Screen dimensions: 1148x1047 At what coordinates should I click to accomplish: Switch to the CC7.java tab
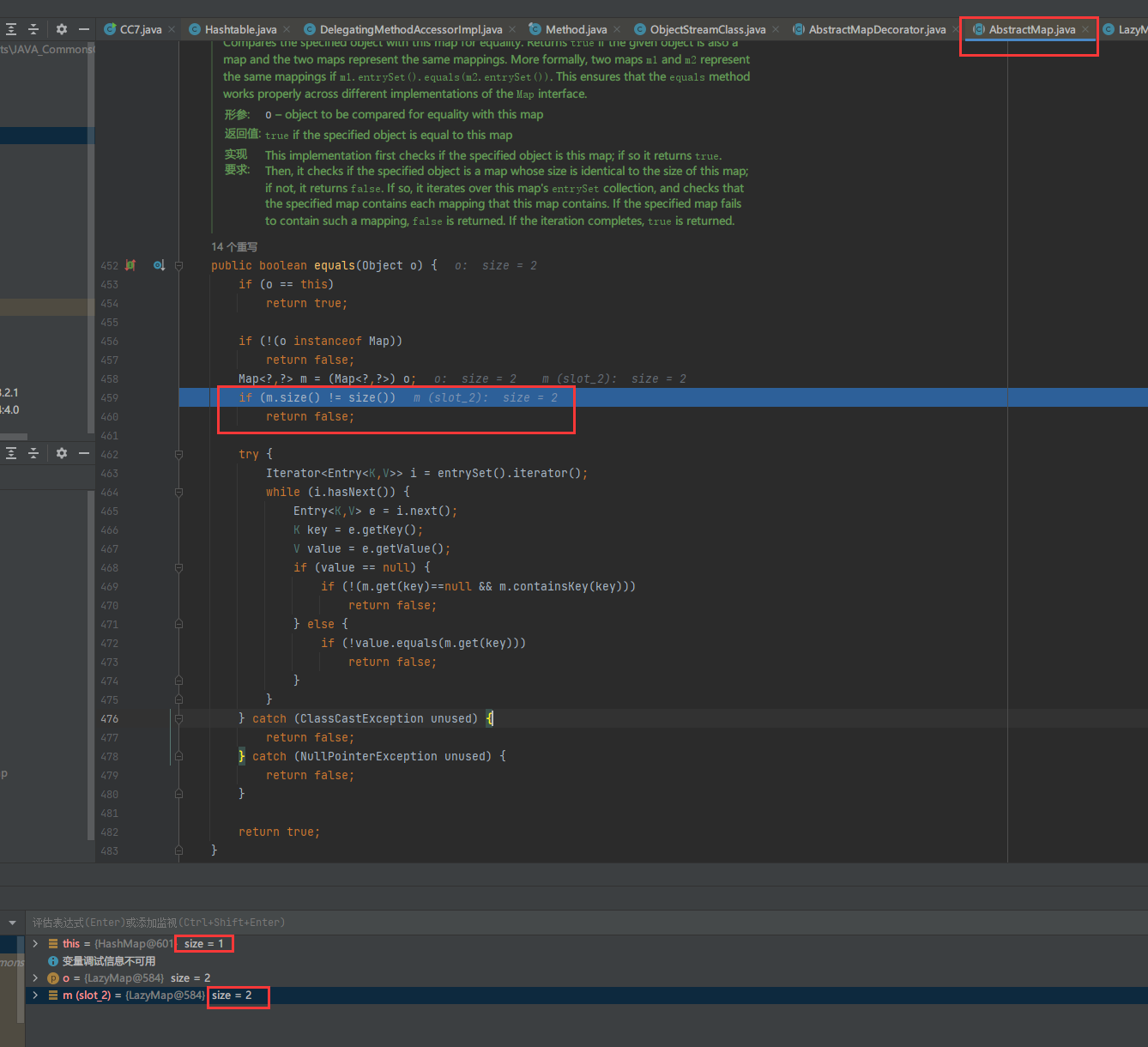pos(140,29)
